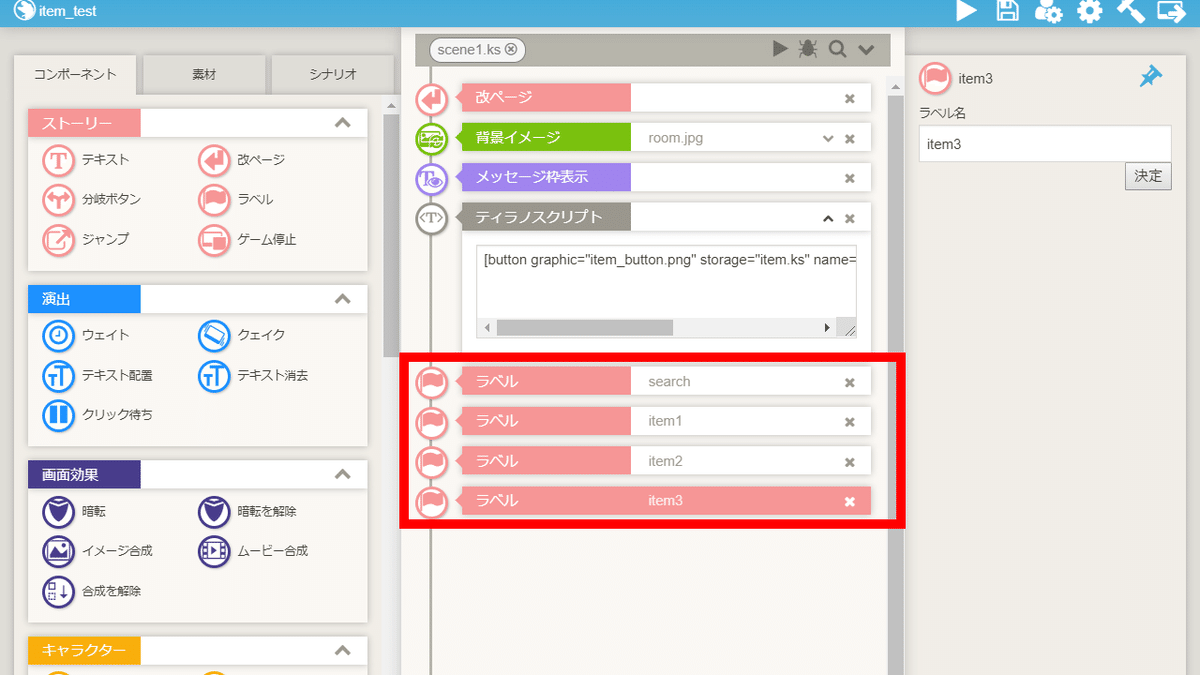The height and width of the screenshot is (675, 1200).
Task: Select the 背景イメージ block
Action: pos(666,138)
